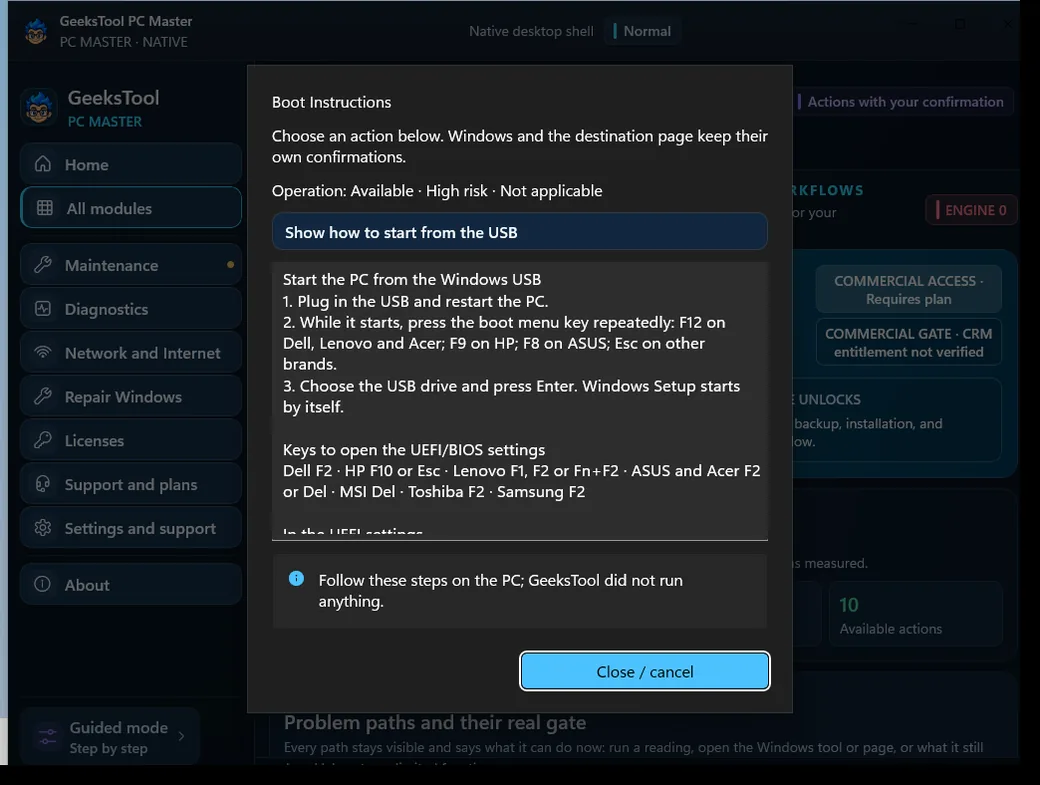The image size is (1040, 785).
Task: Select the All modules item
Action: click(131, 208)
